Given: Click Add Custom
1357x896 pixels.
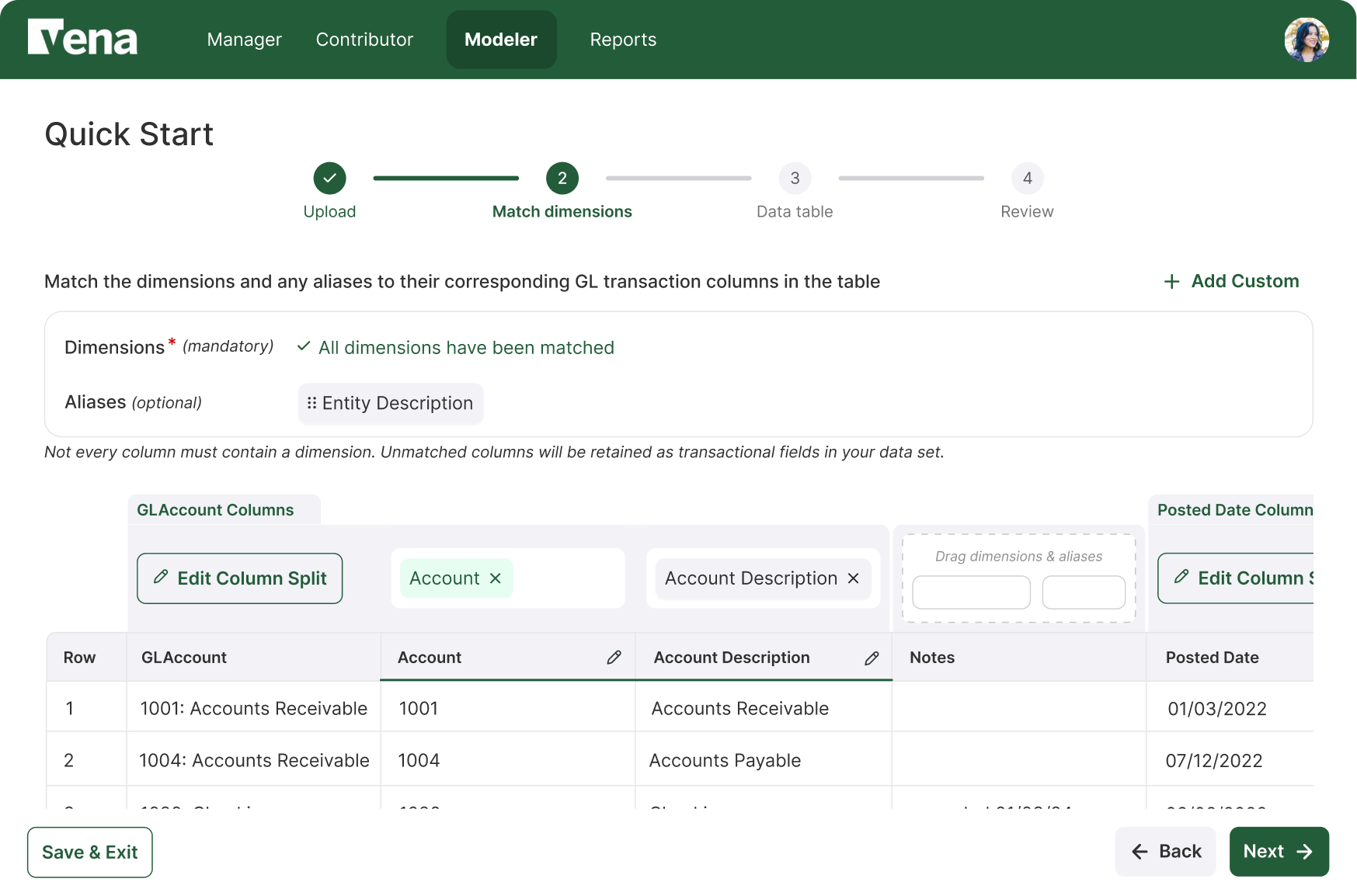Looking at the screenshot, I should 1231,281.
